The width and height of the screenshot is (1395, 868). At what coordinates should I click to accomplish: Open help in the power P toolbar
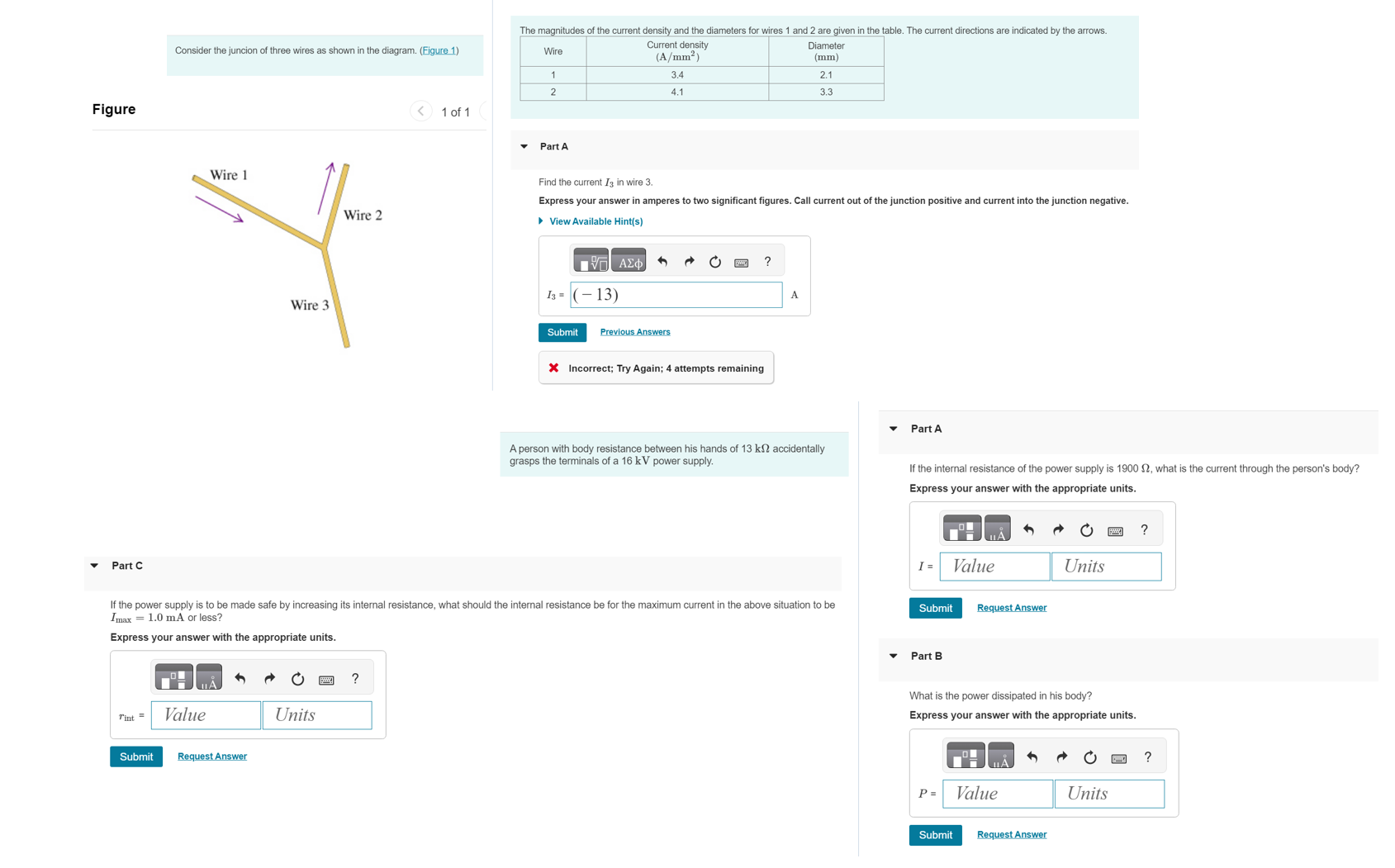[1148, 757]
